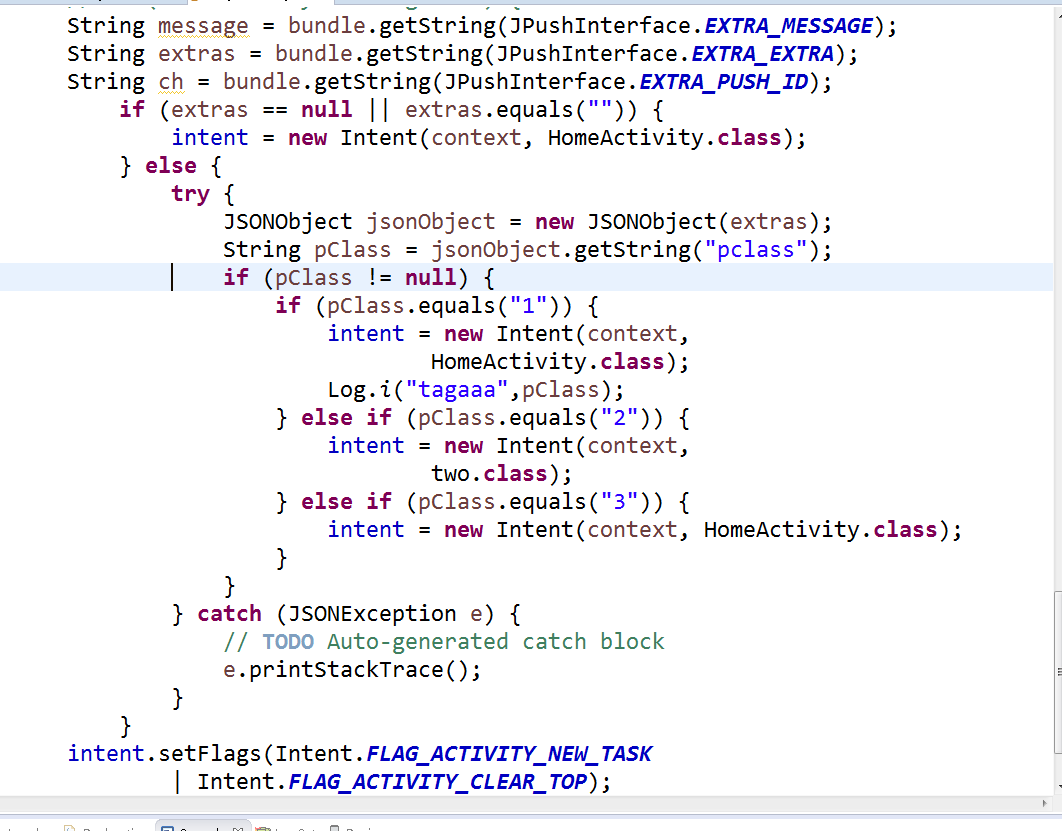Image resolution: width=1062 pixels, height=831 pixels.
Task: Place cursor on 'if (pClass != null)' line
Action: tap(526, 278)
